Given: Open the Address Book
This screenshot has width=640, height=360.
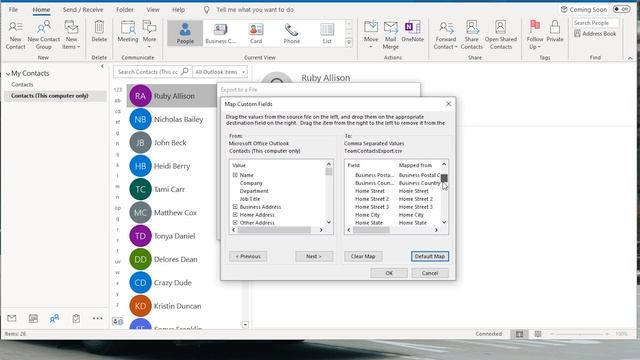Looking at the screenshot, I should tap(595, 33).
